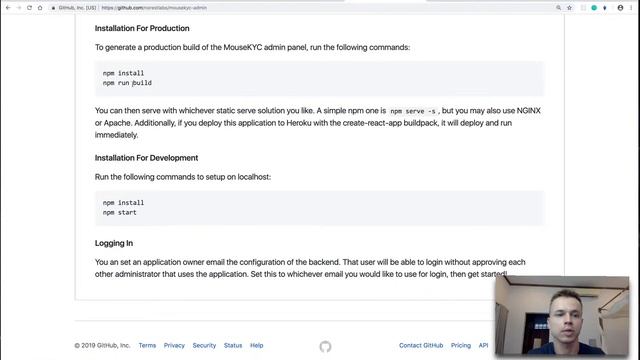The height and width of the screenshot is (360, 640).
Task: Open the API footer link
Action: 483,345
